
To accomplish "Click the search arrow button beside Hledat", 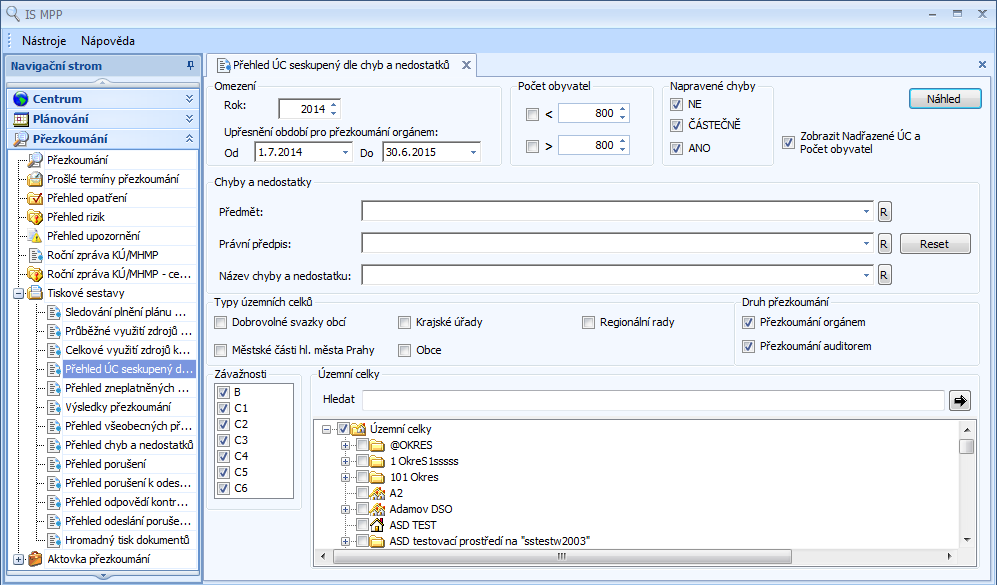I will click(959, 400).
